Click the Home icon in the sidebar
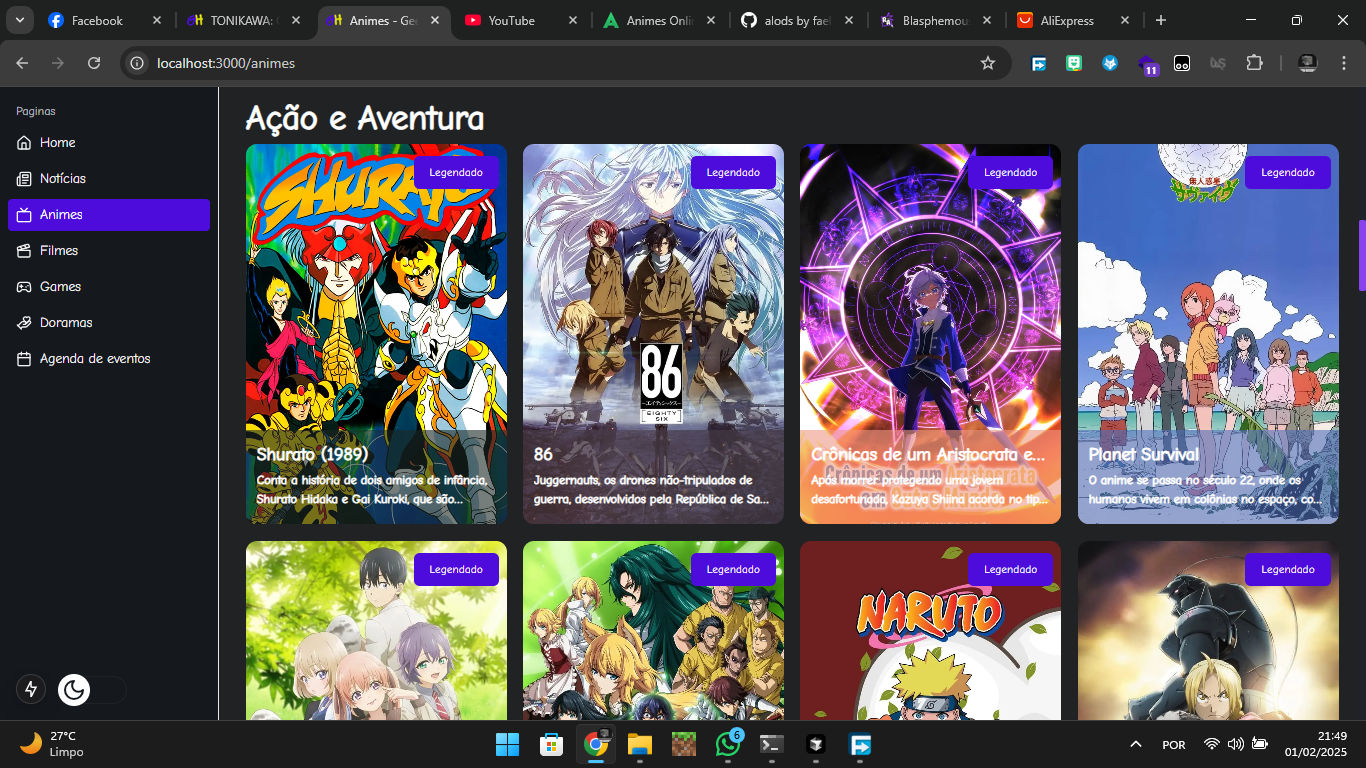This screenshot has height=768, width=1366. click(24, 143)
